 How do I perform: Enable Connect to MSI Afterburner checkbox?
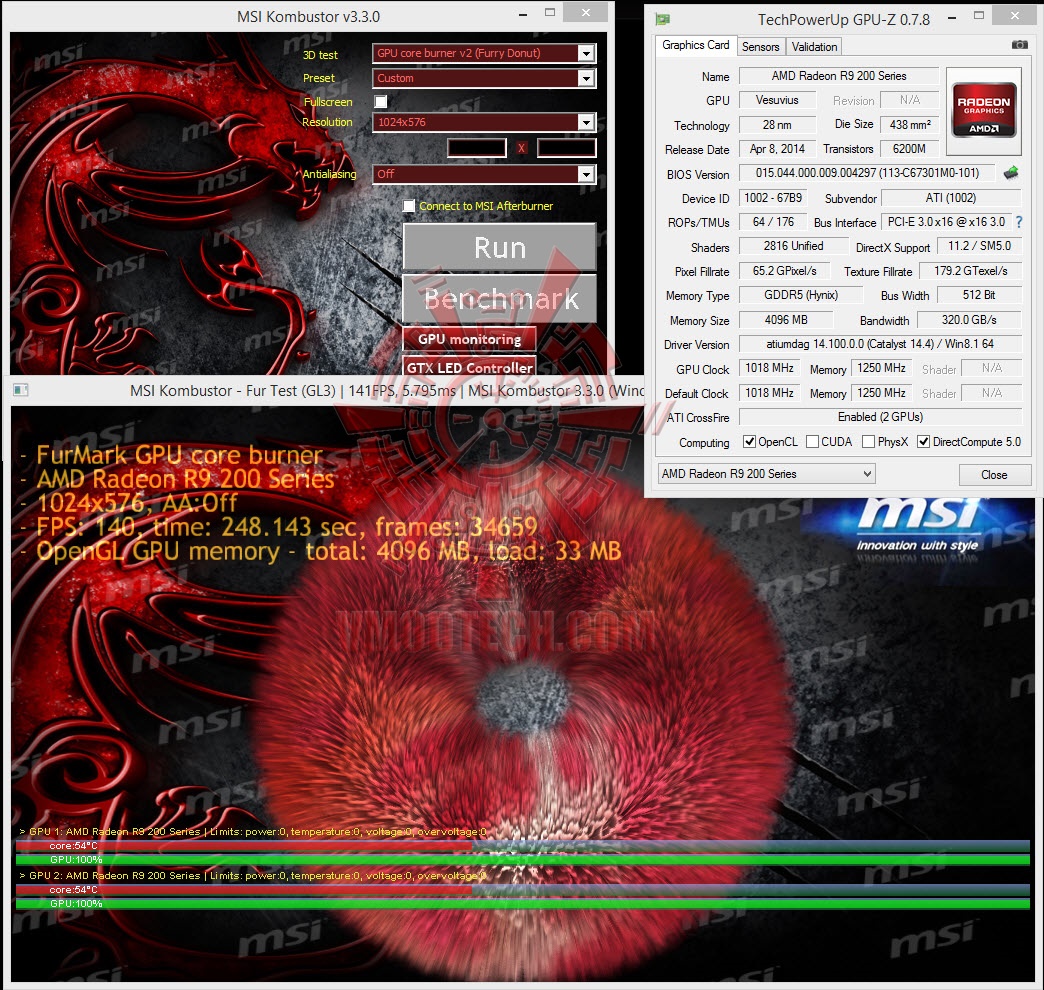point(409,206)
